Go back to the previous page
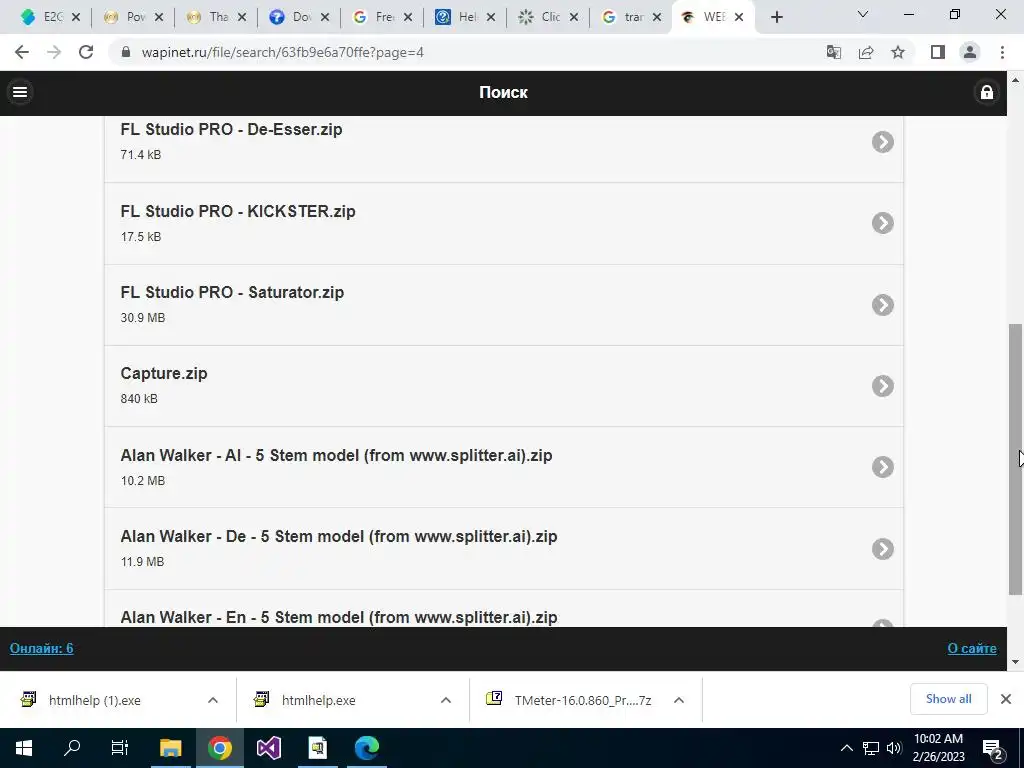This screenshot has width=1024, height=768. (x=22, y=52)
